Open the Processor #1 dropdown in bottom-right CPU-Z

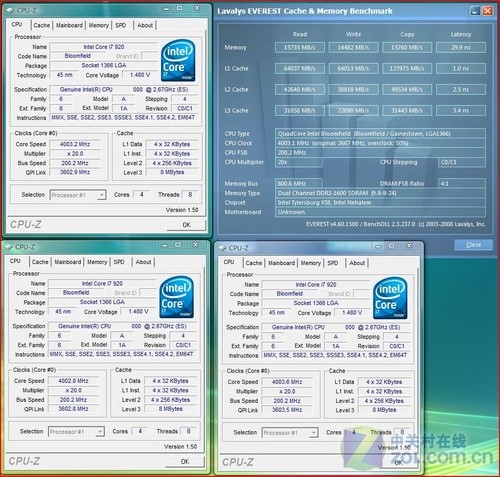(x=313, y=433)
